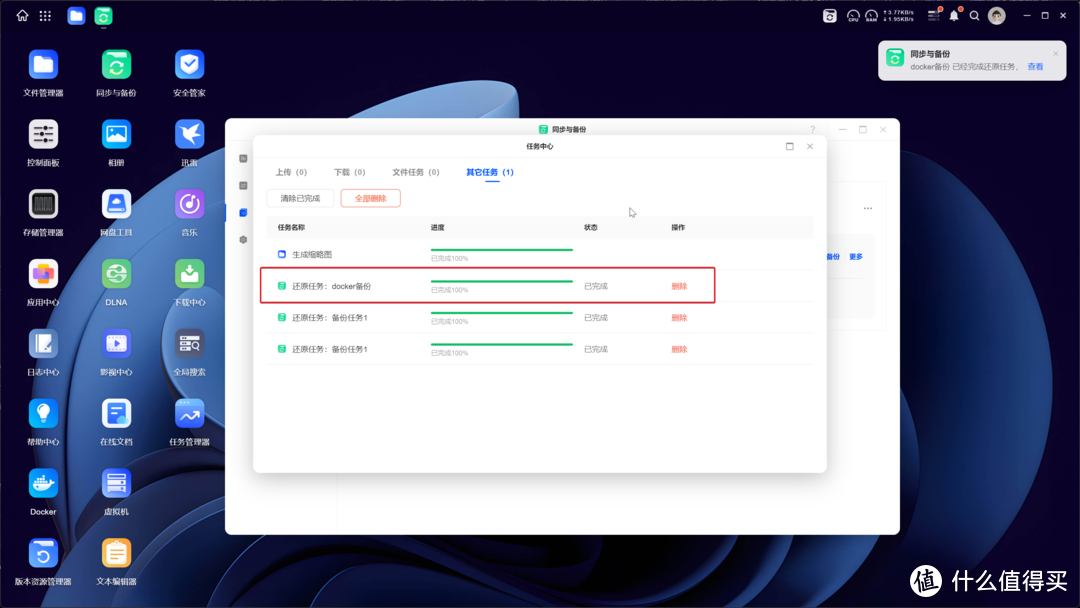The width and height of the screenshot is (1080, 608).
Task: Click 查看 in the notification popup
Action: [1035, 67]
